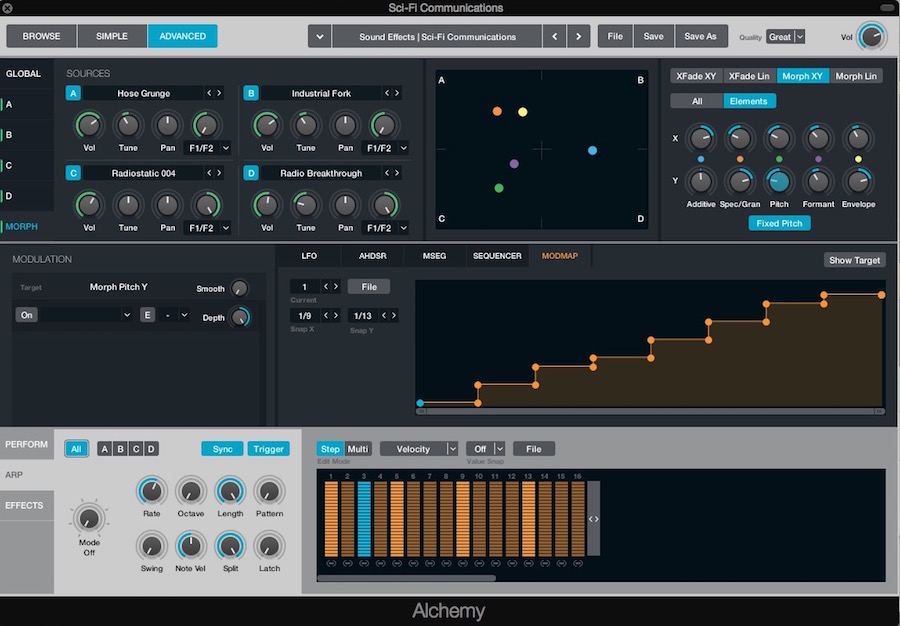Open the AHDSR tab
Viewport: 900px width, 626px height.
(x=373, y=255)
